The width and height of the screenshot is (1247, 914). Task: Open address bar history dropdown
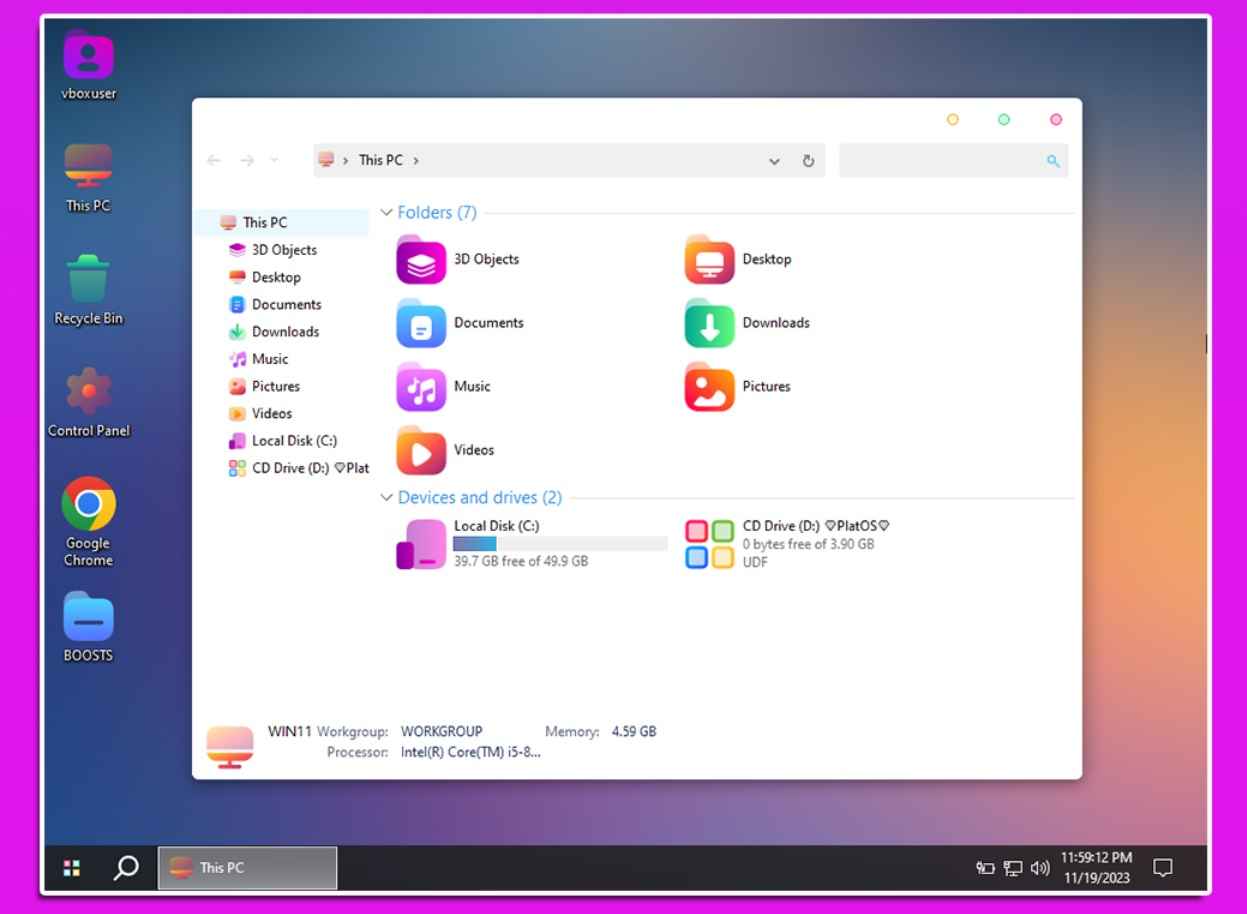[x=774, y=161]
